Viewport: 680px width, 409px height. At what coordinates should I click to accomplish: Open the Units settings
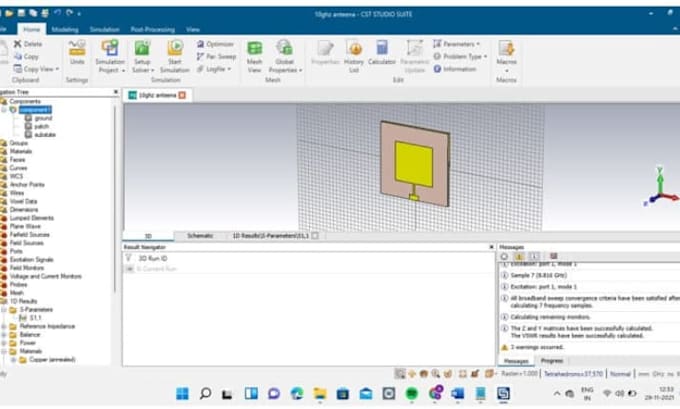click(x=77, y=52)
